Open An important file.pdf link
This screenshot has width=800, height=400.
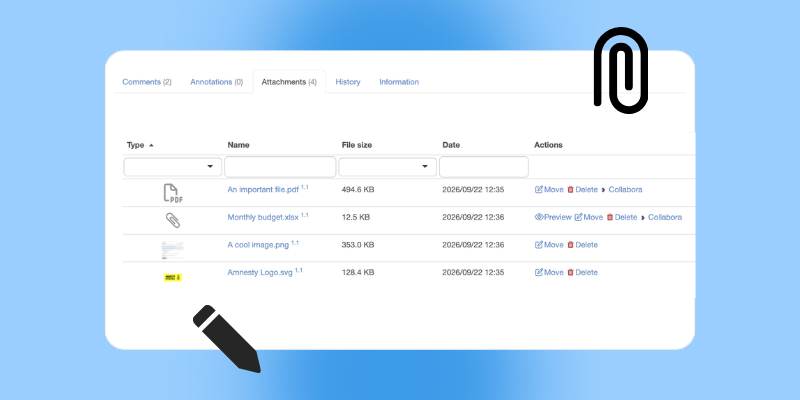(x=263, y=190)
